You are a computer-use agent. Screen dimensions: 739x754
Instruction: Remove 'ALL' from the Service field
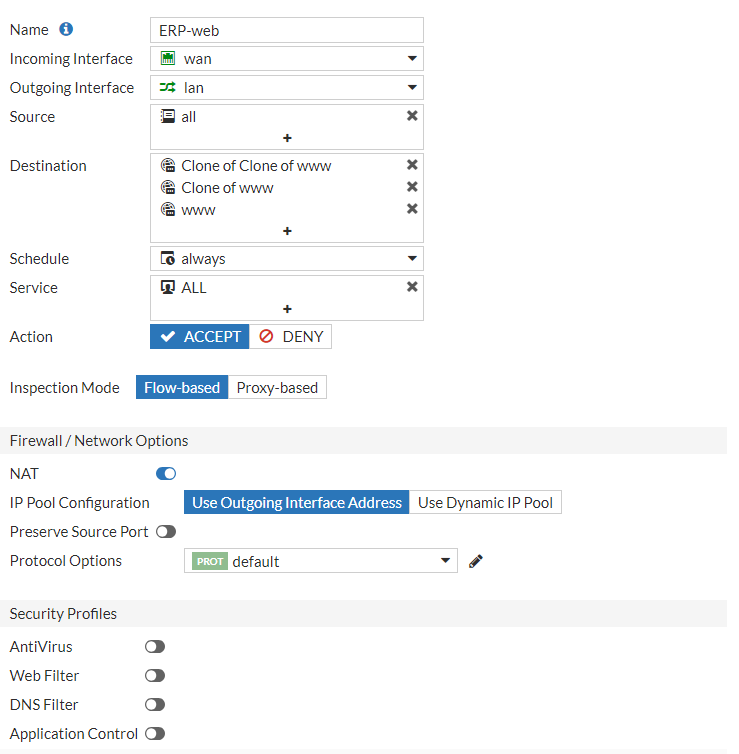click(412, 287)
